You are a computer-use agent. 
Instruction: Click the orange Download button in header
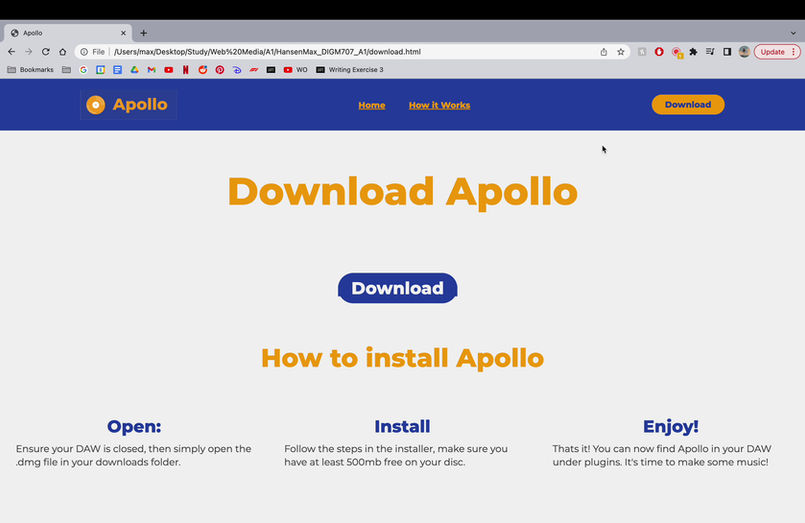pos(688,105)
